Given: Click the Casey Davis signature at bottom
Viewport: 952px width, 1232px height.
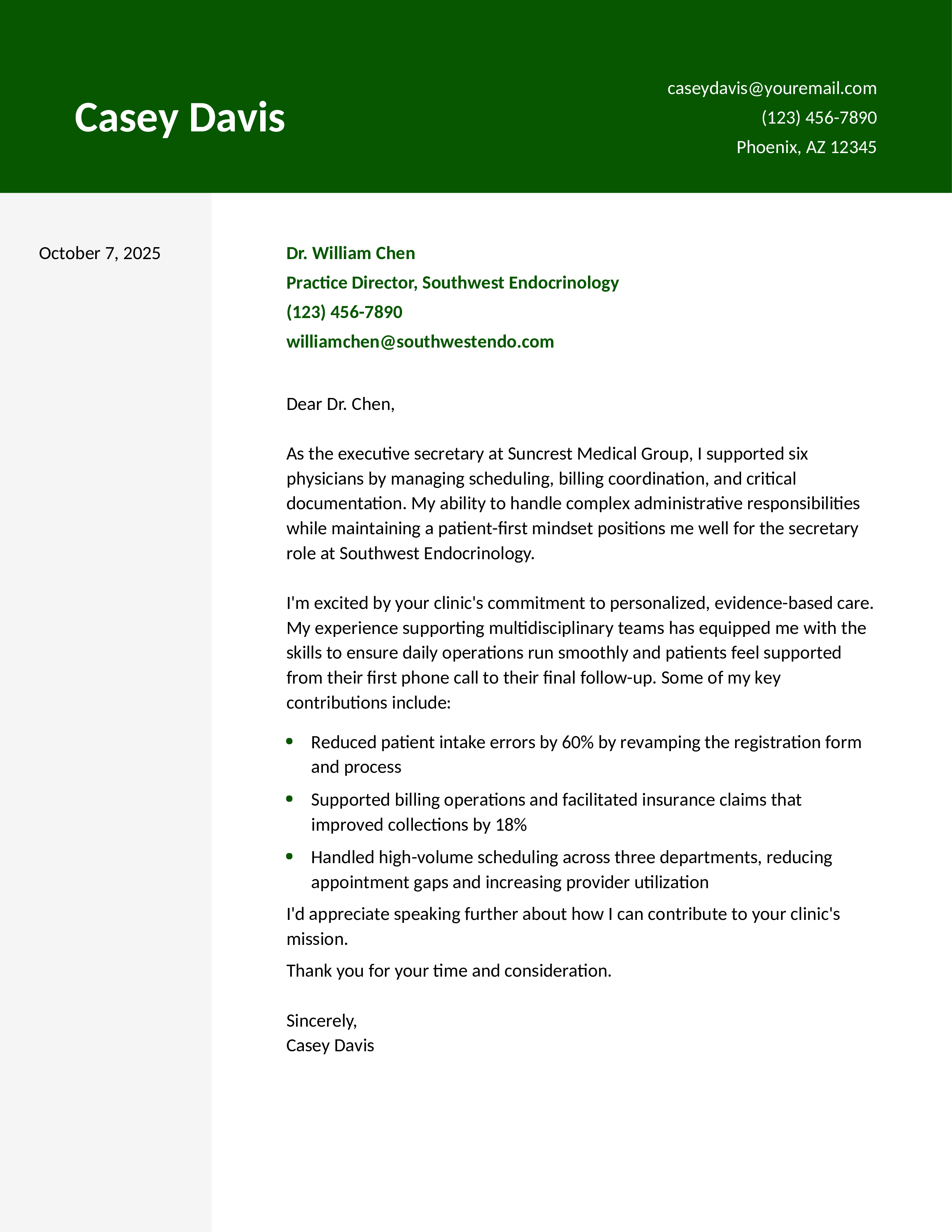Looking at the screenshot, I should click(x=329, y=1046).
